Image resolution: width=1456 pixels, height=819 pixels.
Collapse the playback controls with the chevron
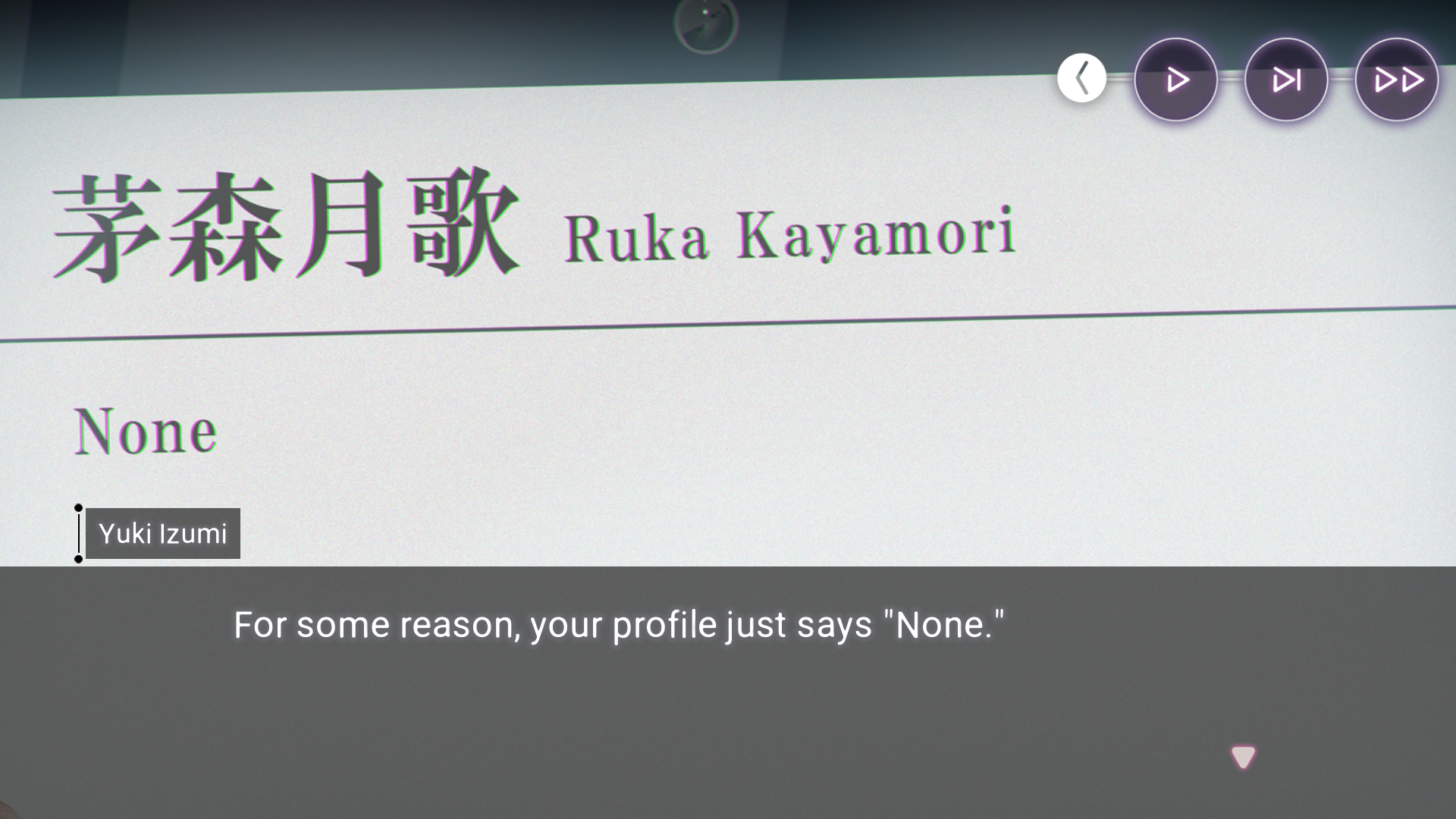[1082, 77]
